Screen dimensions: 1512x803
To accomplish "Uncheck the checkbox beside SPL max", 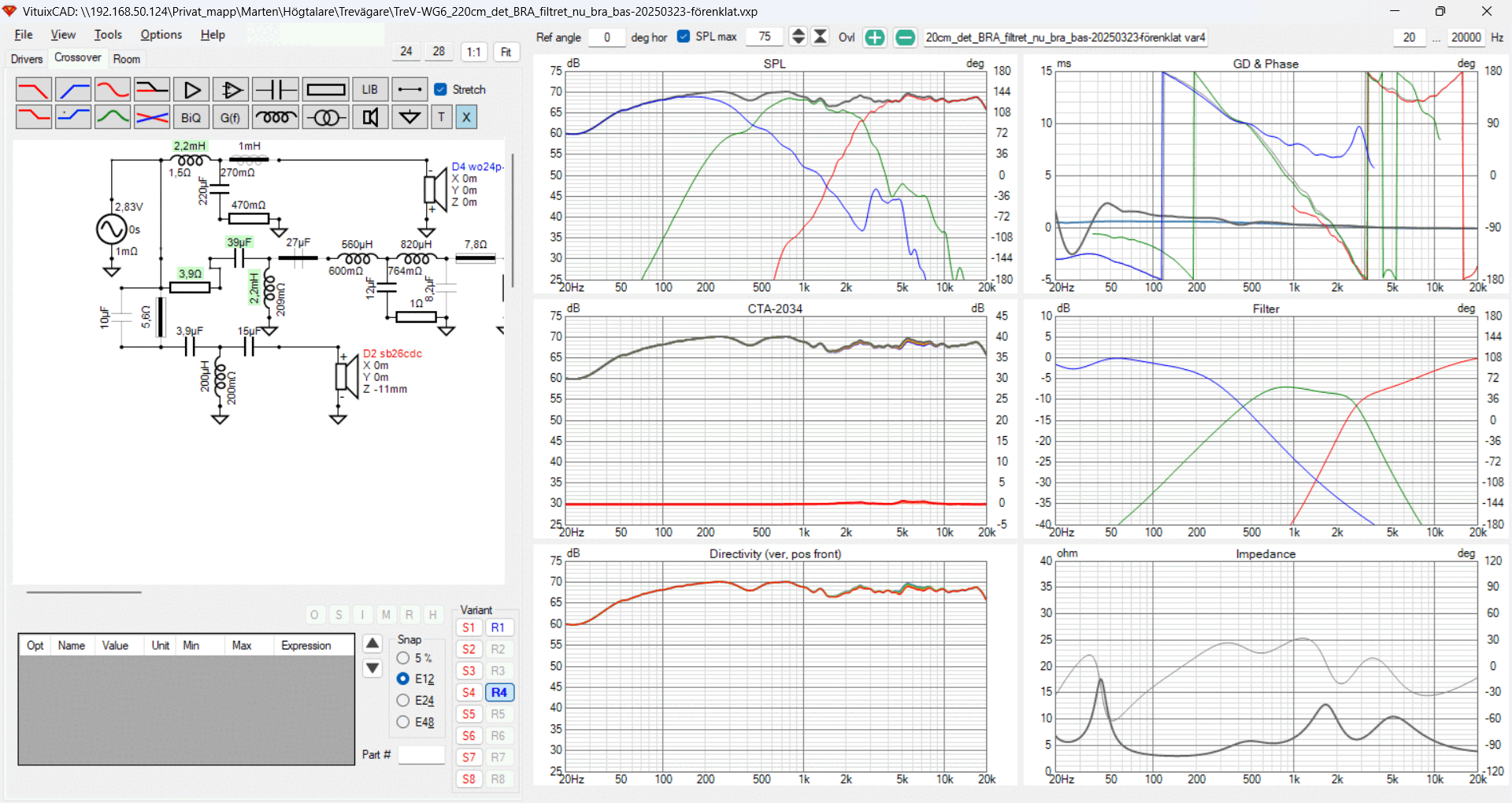I will point(684,36).
